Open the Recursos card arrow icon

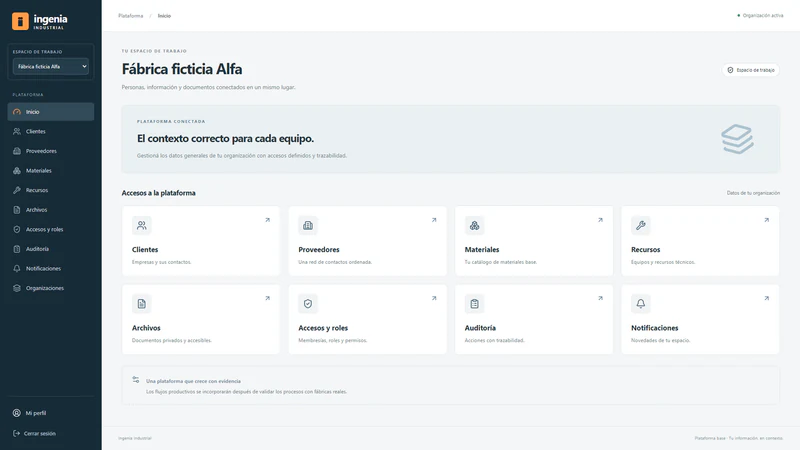(766, 220)
